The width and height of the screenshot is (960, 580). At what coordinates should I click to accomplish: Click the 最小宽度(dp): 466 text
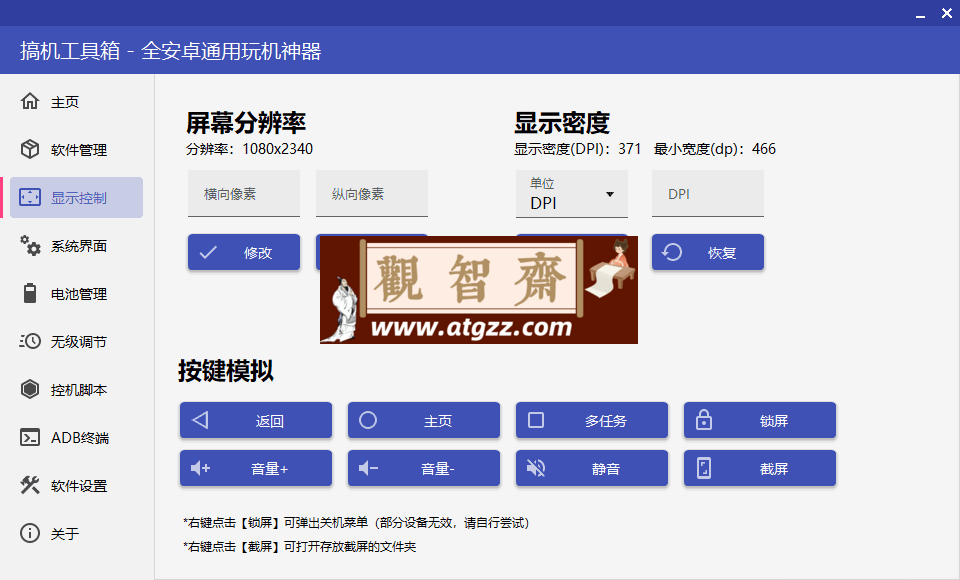714,149
